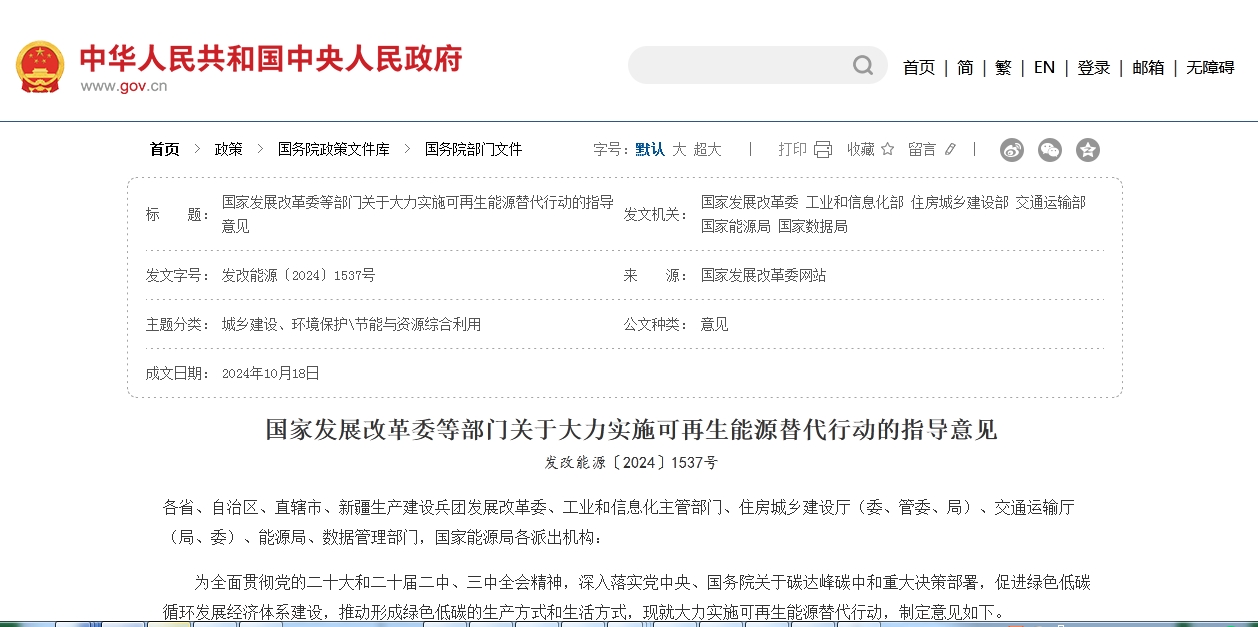Click the Qzone share star icon
Viewport: 1258px width, 627px height.
[x=1087, y=149]
